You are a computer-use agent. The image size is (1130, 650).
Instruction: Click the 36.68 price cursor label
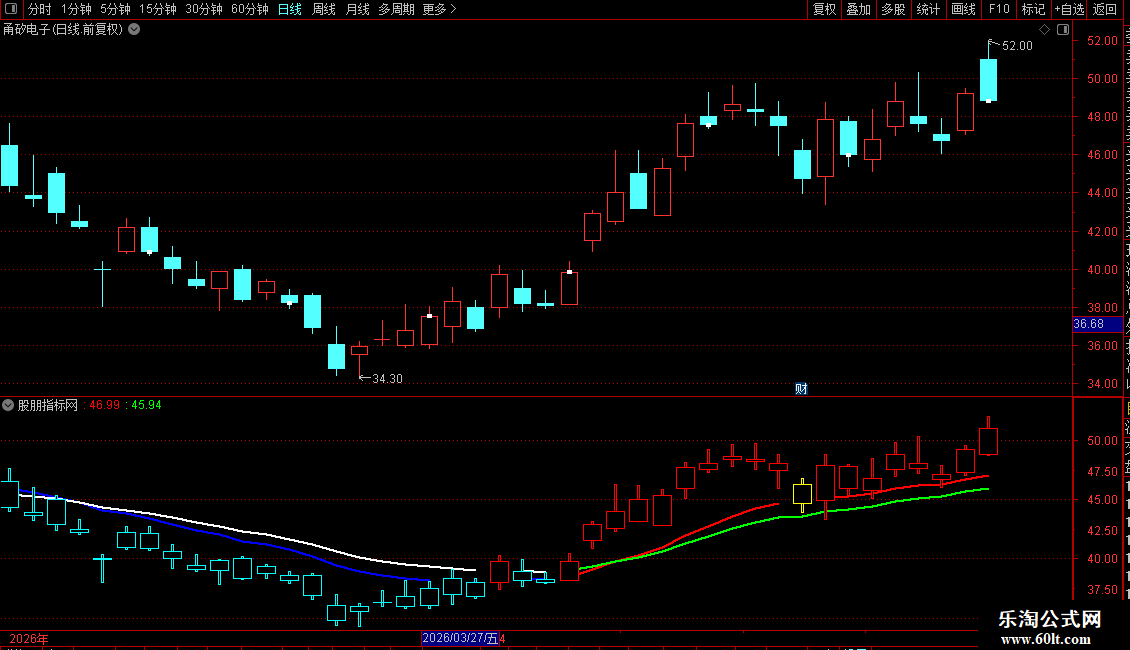1097,324
